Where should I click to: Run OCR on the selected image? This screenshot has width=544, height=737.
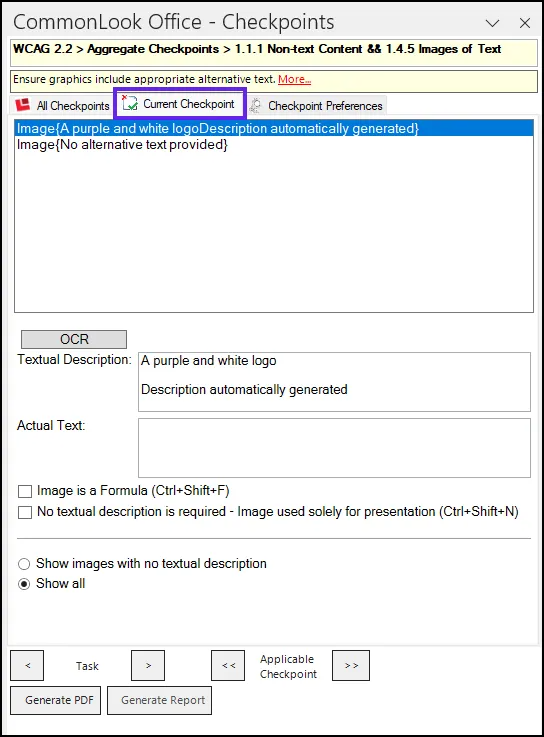coord(74,339)
